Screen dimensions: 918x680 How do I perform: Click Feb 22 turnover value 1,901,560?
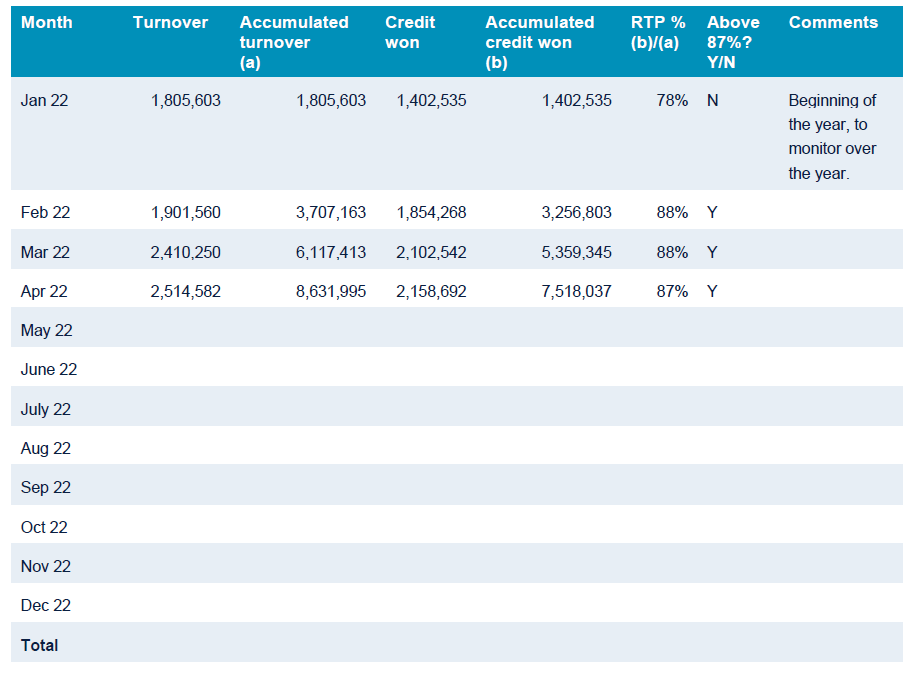pos(186,213)
